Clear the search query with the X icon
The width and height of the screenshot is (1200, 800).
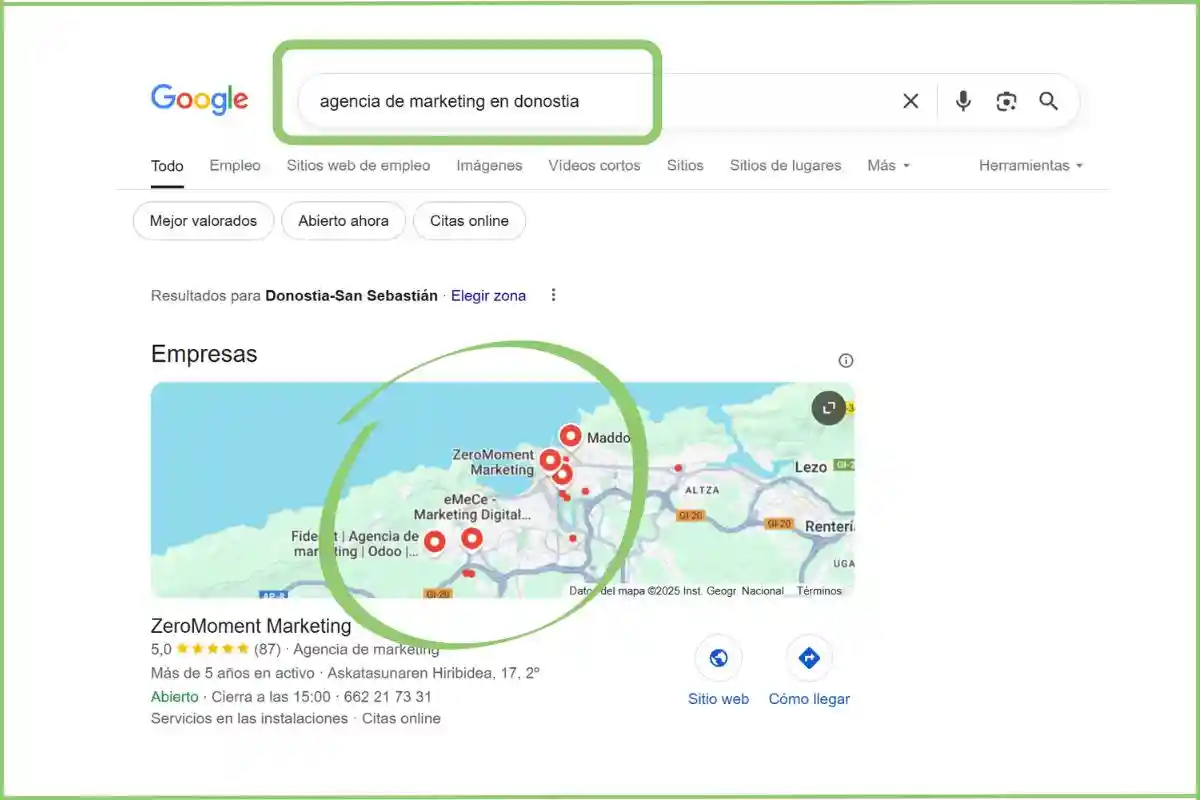pos(910,100)
